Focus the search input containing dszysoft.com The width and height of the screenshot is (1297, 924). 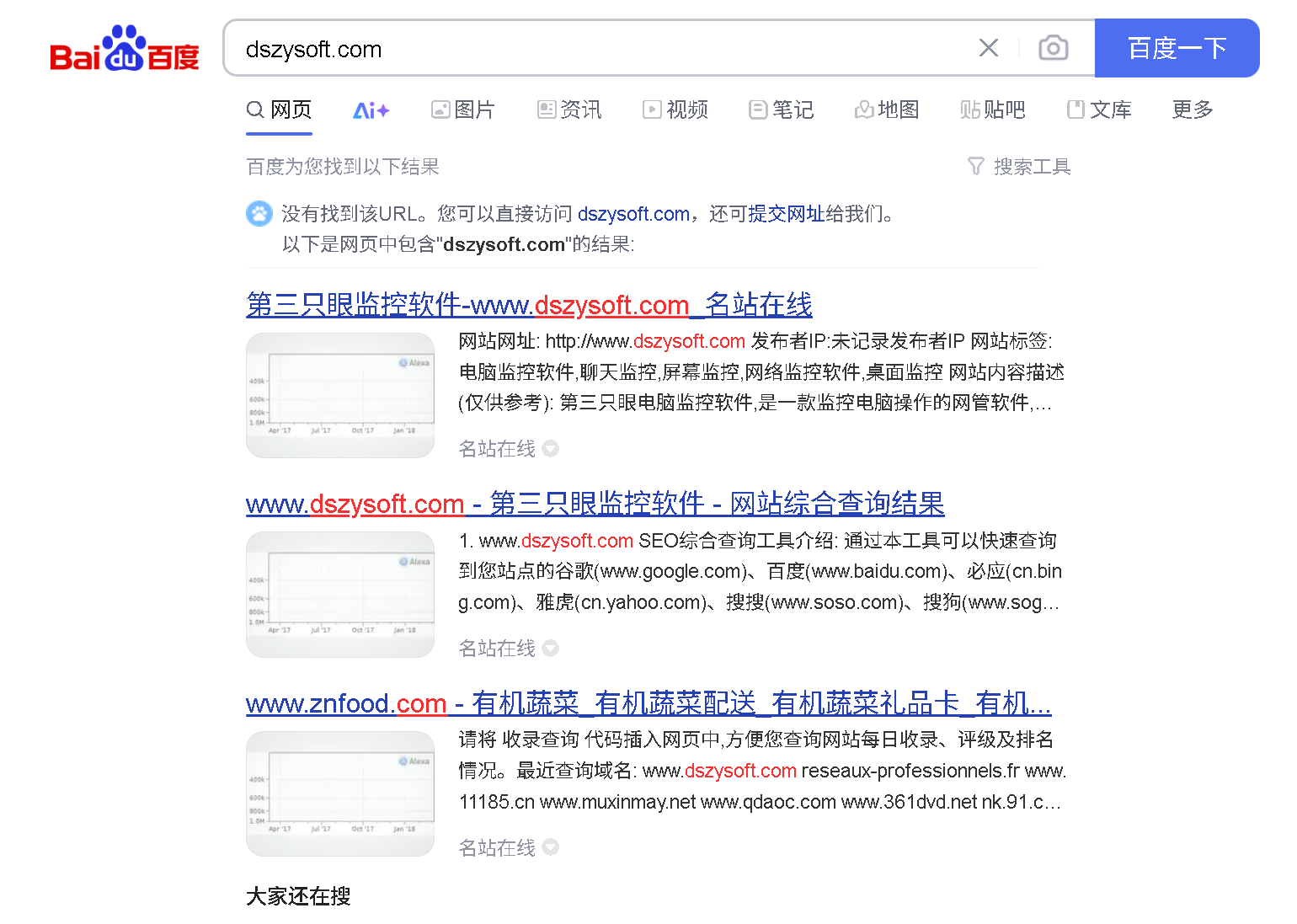(606, 49)
